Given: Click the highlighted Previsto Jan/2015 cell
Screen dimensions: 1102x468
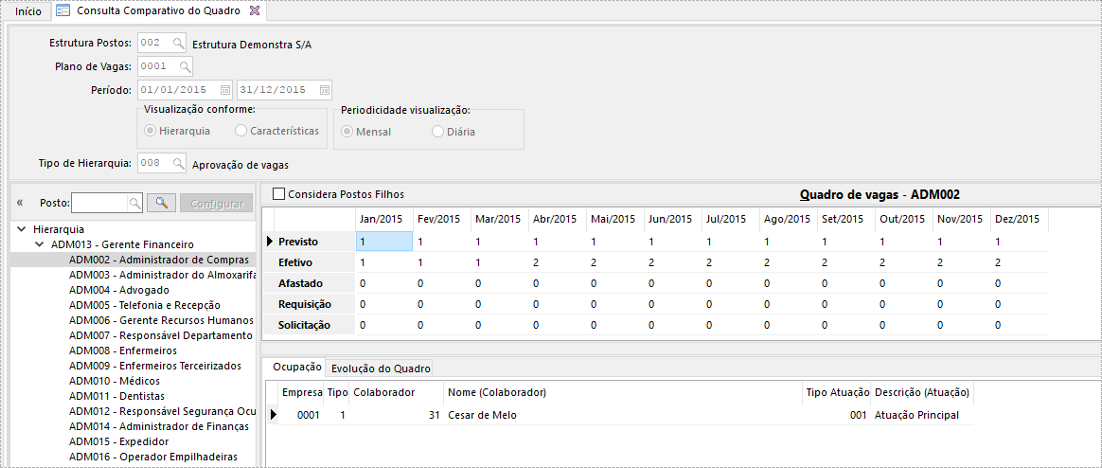Looking at the screenshot, I should click(x=384, y=241).
